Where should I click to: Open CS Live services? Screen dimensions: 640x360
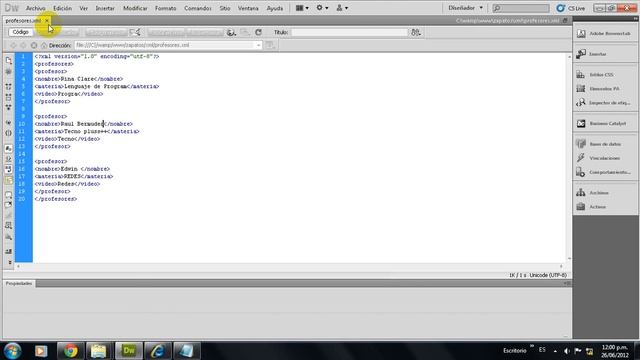tap(571, 8)
